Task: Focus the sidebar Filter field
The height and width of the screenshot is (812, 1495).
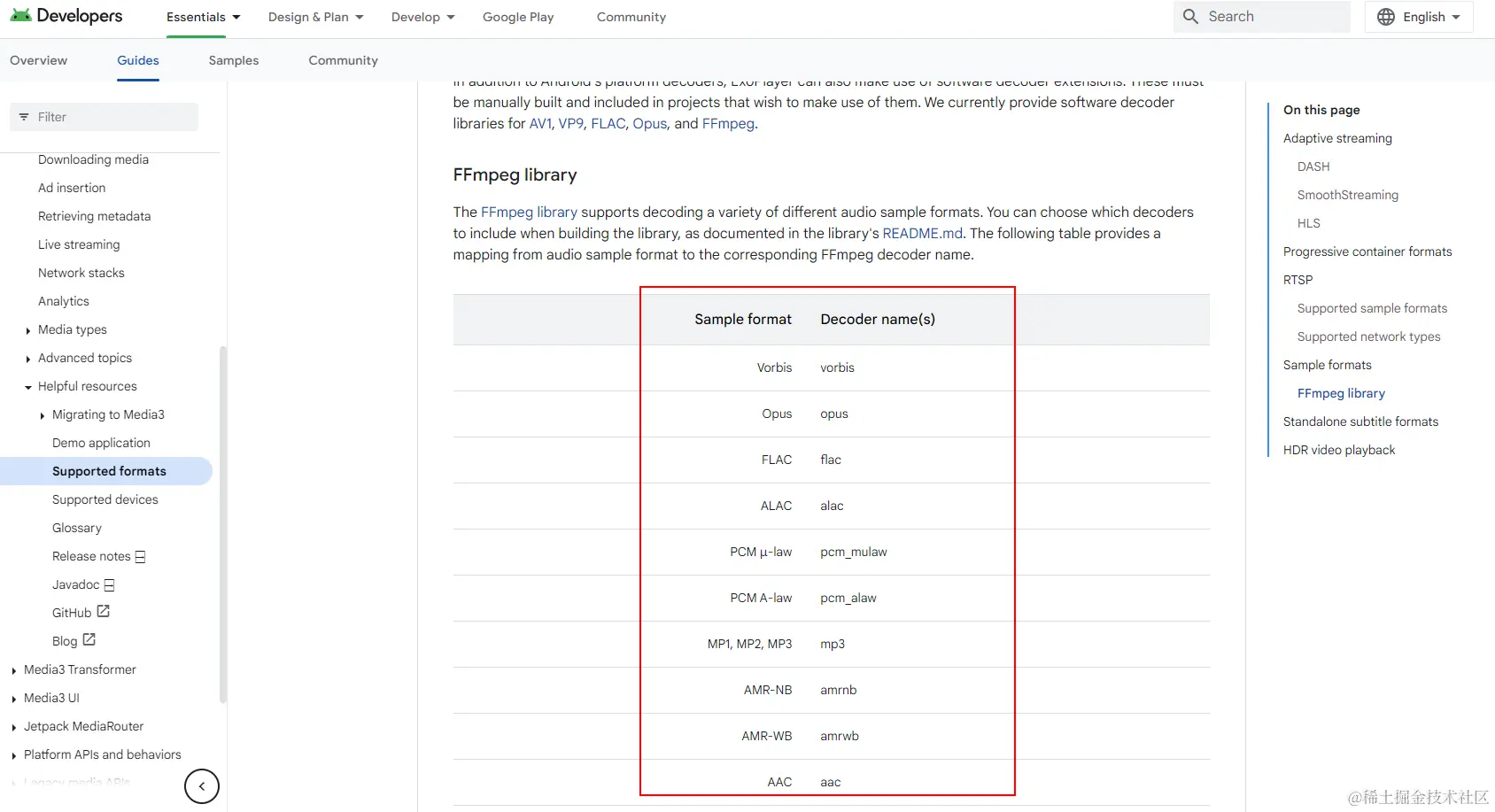Action: (104, 117)
